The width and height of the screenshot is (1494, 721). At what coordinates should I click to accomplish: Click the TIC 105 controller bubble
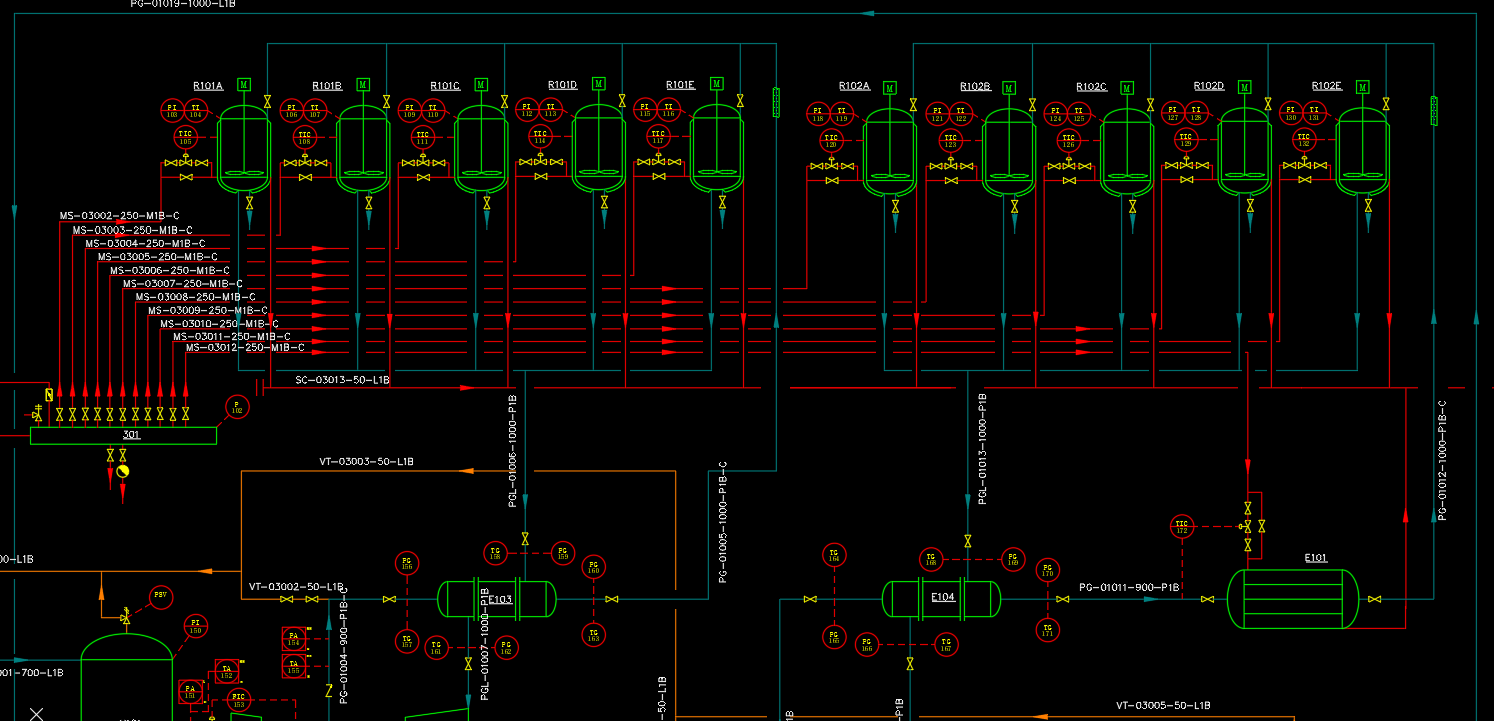point(185,137)
